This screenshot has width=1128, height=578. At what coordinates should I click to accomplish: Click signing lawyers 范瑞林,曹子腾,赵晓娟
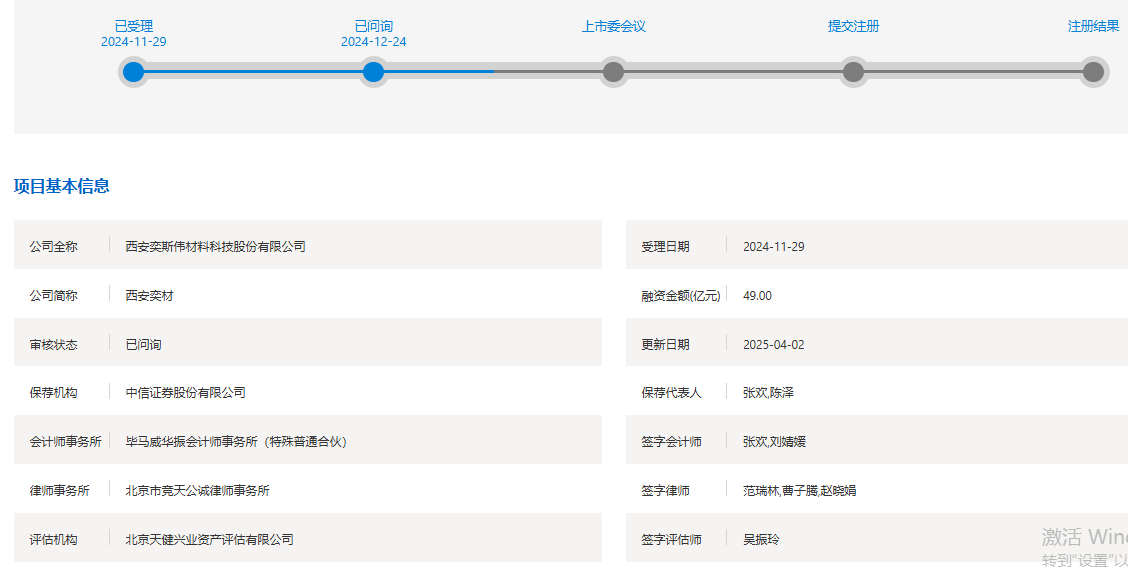tap(800, 490)
